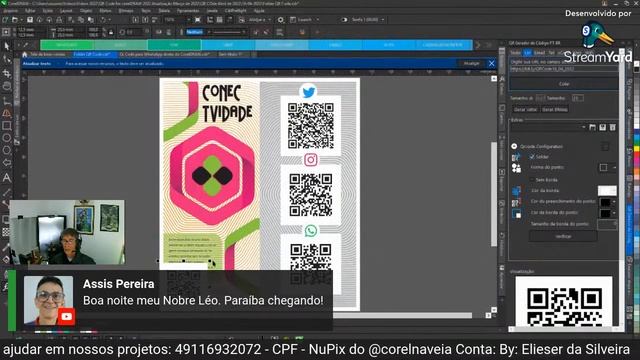
Task: Click the Save disk icon
Action: pos(30,20)
